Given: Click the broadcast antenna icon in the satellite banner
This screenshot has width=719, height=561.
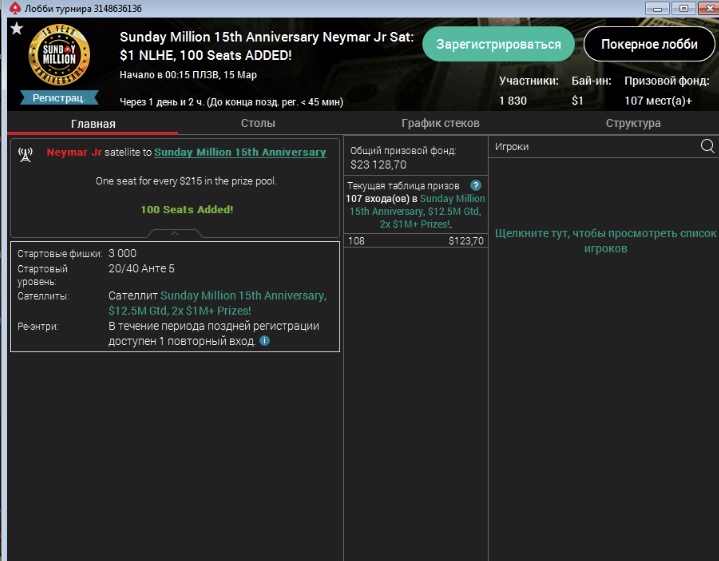Looking at the screenshot, I should pyautogui.click(x=26, y=155).
